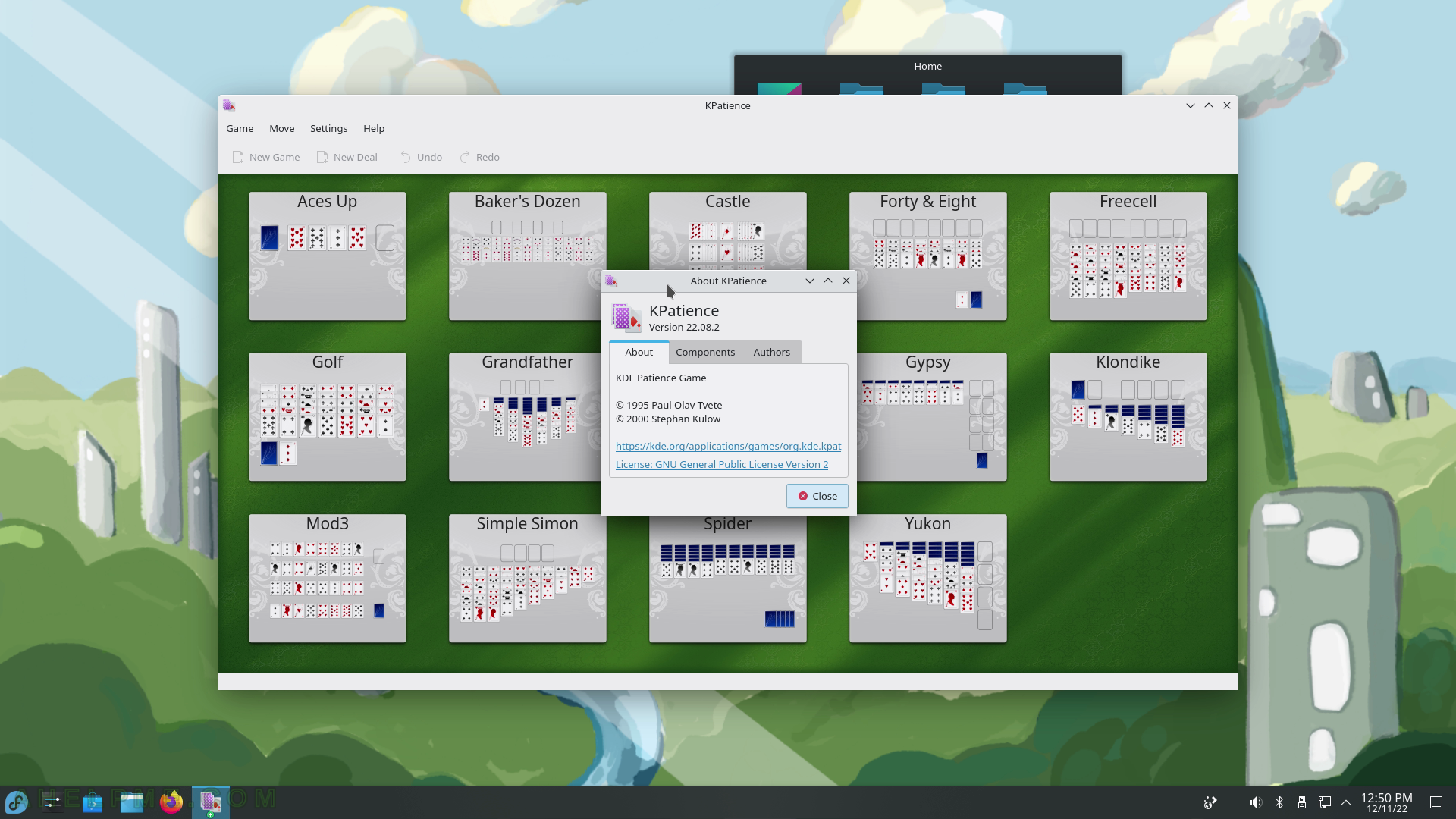The image size is (1456, 819).
Task: Select the Aces Up game thumbnail
Action: point(328,256)
